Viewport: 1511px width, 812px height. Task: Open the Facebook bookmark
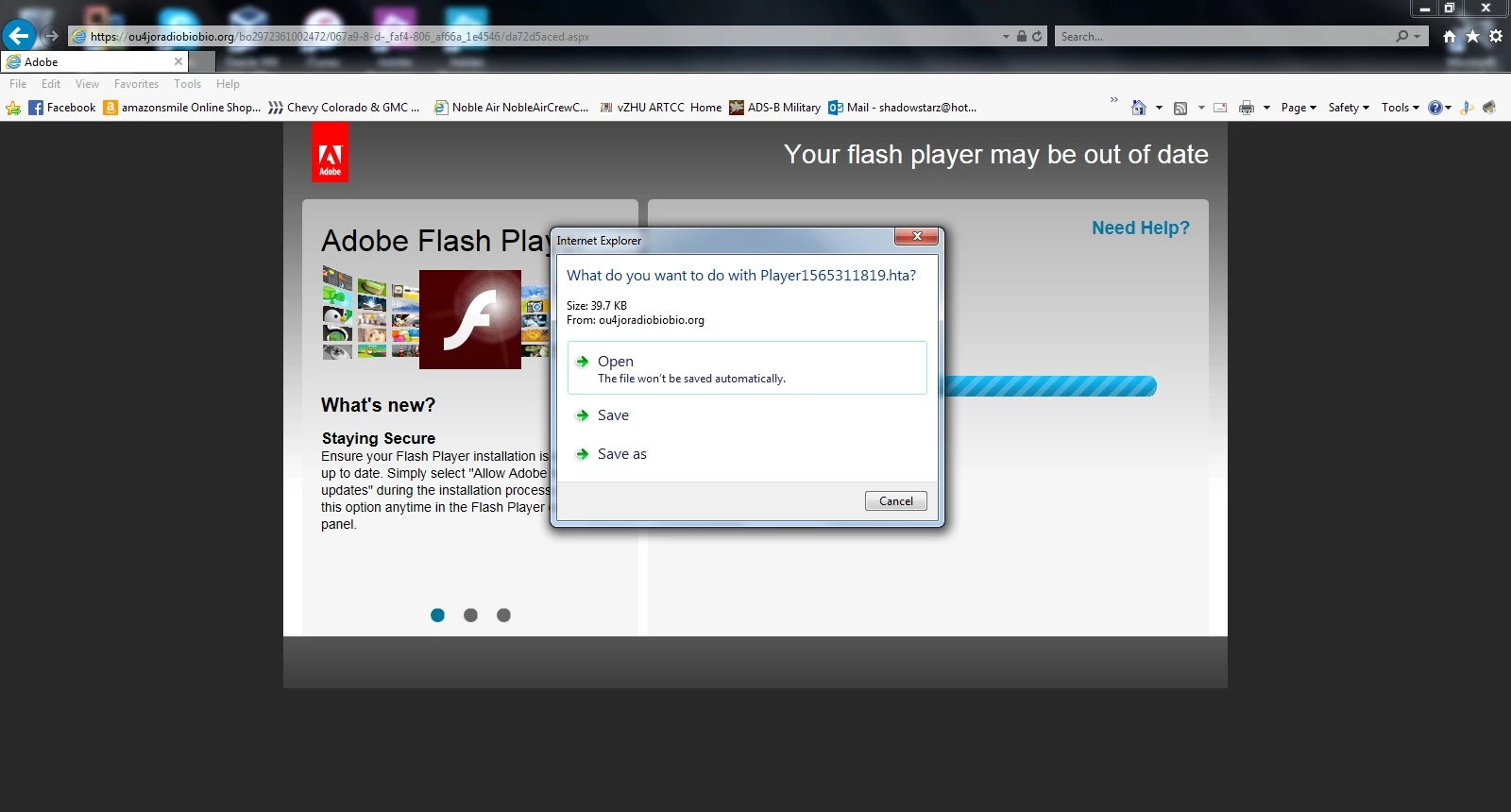tap(62, 108)
